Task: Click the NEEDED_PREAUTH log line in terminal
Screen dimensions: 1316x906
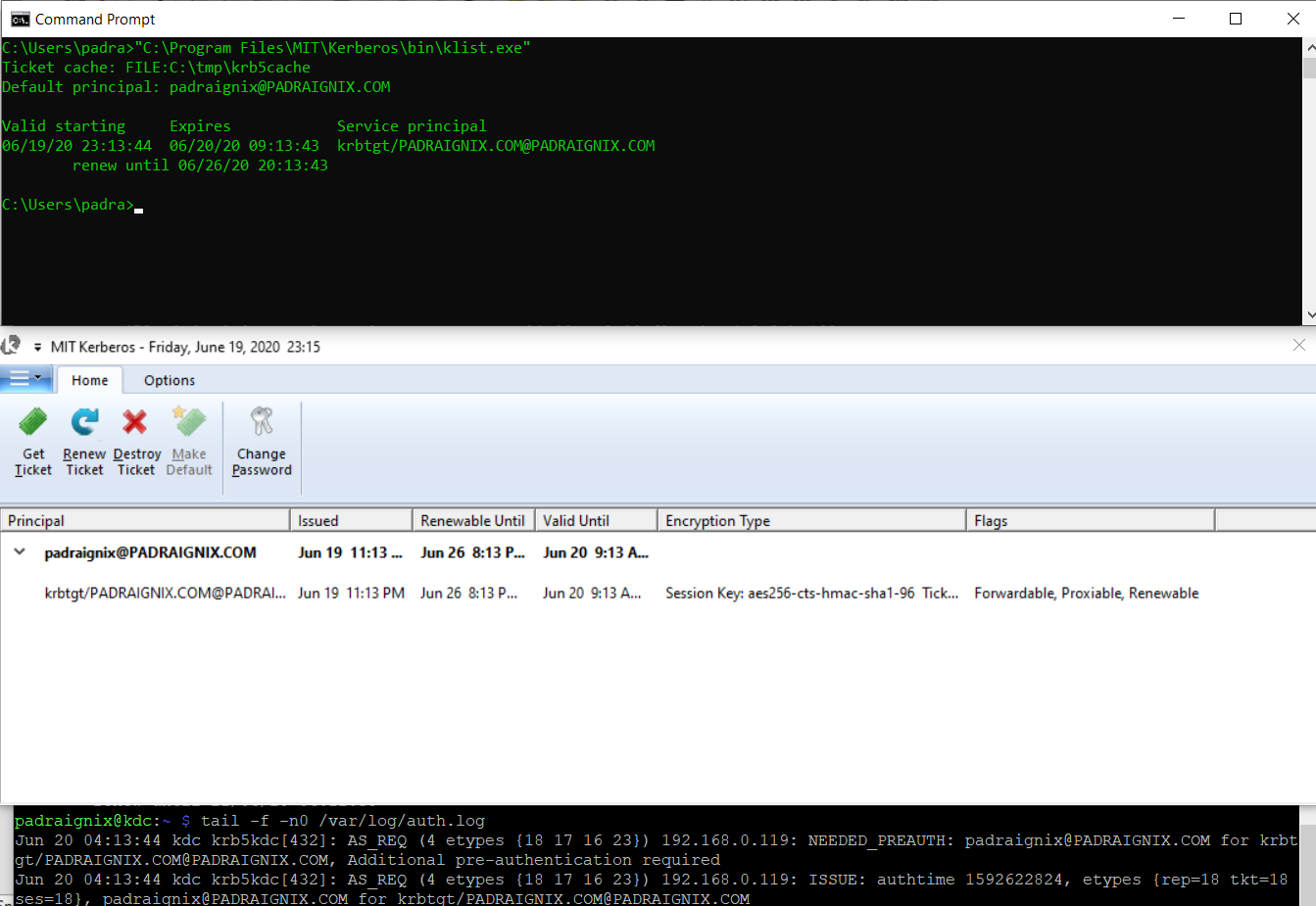Action: [x=657, y=850]
